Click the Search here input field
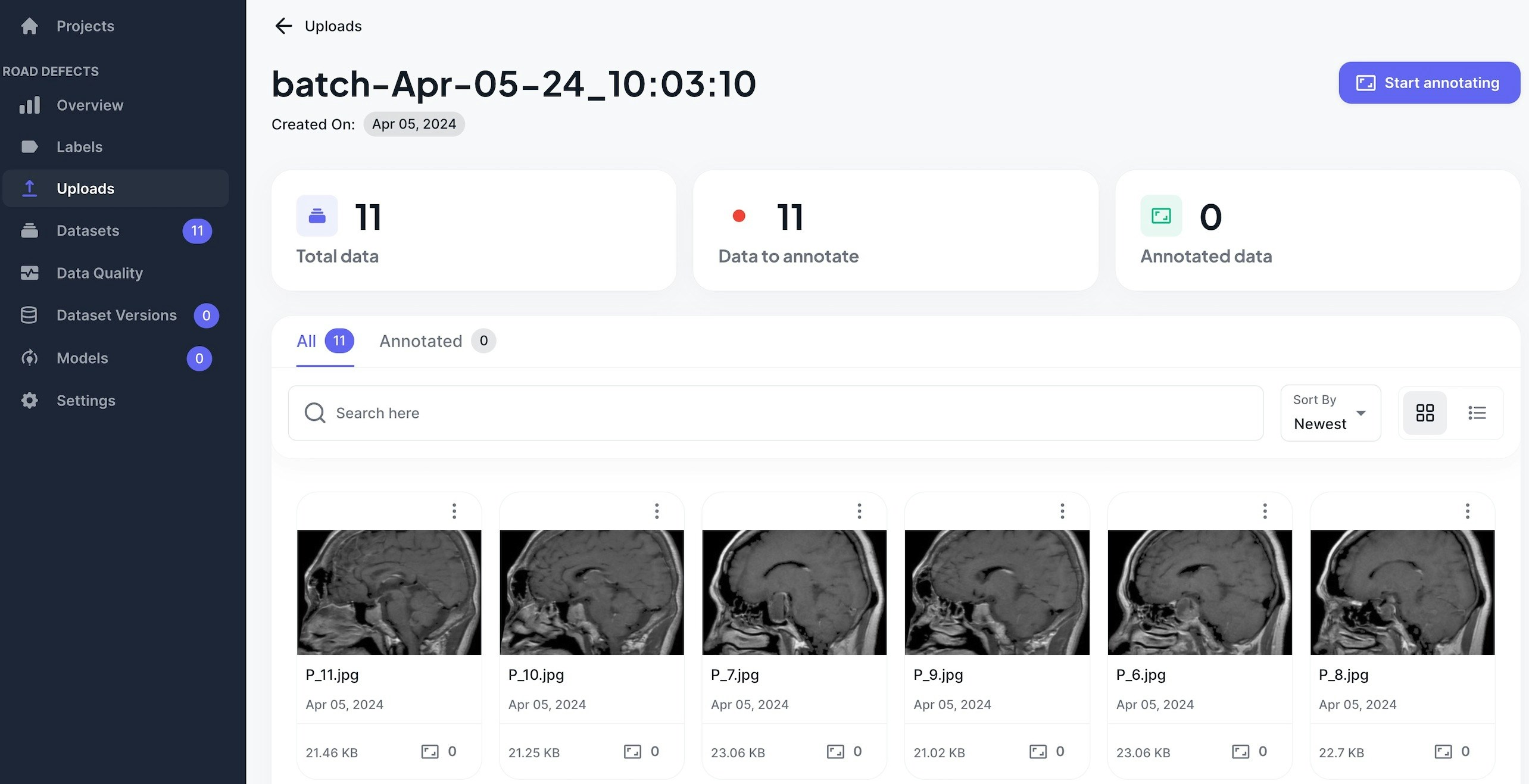Screen dimensions: 1529x784 (774, 413)
